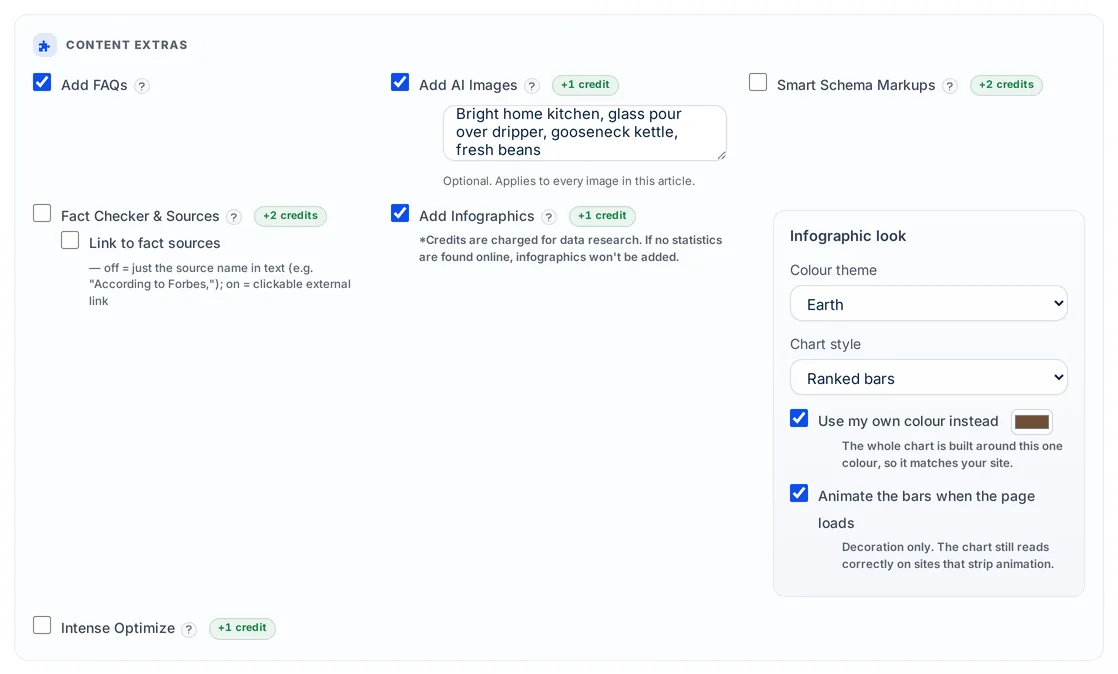Click the 'Optional. Applies to every image' note
Viewport: 1118px width, 674px height.
tap(568, 181)
